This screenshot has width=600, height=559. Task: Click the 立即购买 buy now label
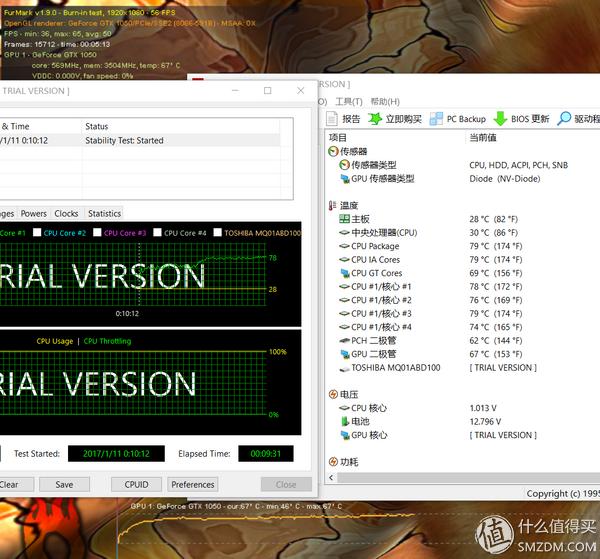click(403, 119)
